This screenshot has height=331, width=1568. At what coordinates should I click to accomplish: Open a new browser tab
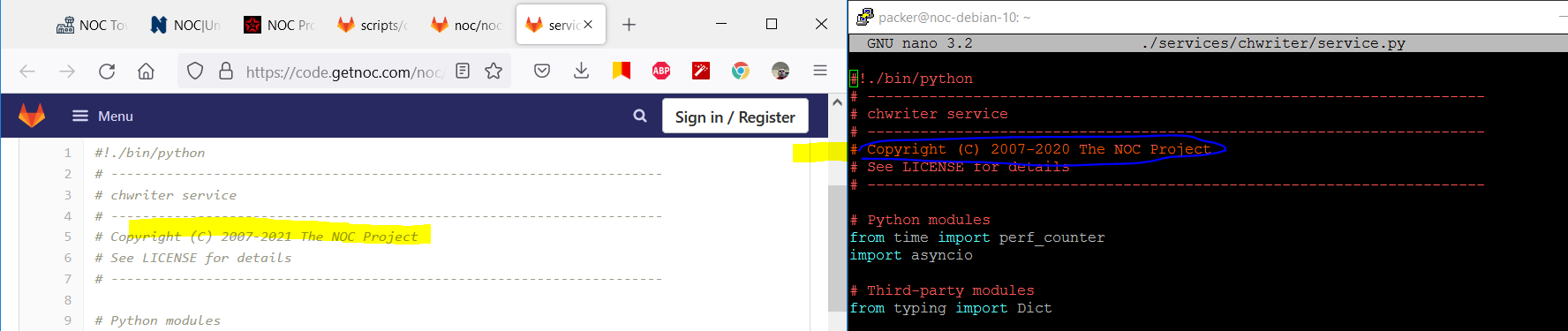click(629, 25)
